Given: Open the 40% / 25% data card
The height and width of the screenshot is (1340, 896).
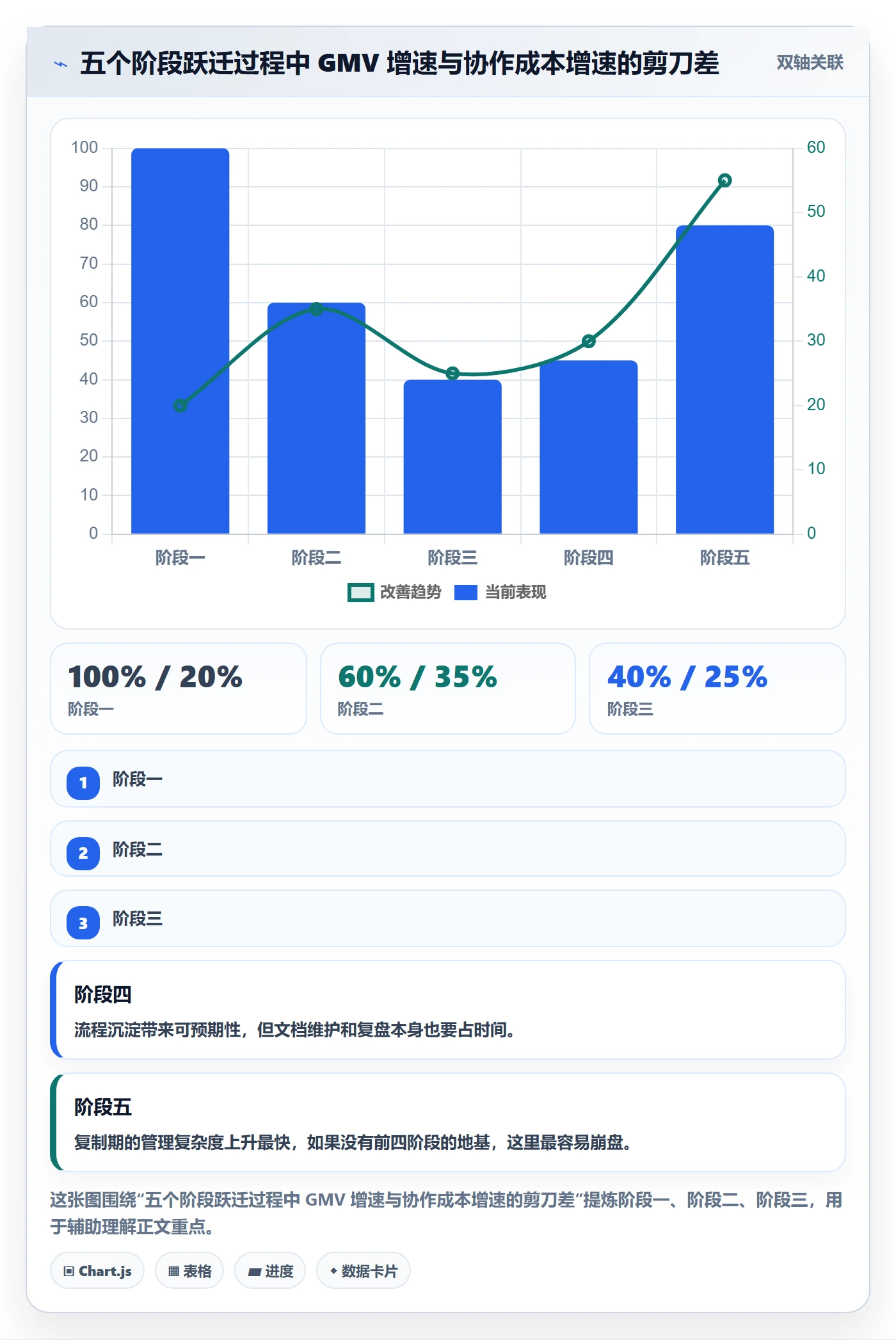Looking at the screenshot, I should pos(717,689).
